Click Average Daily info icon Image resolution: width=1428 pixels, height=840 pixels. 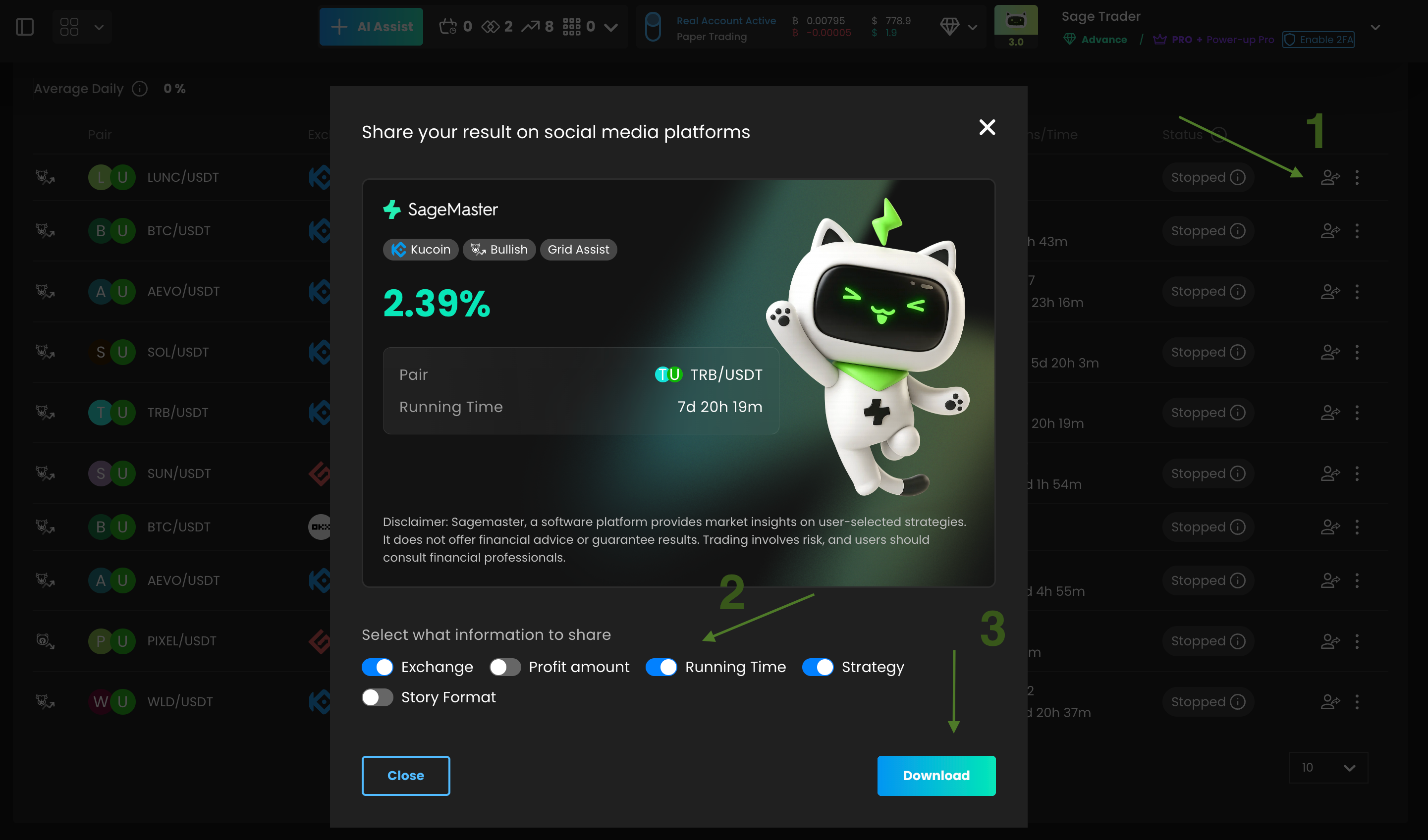(139, 89)
